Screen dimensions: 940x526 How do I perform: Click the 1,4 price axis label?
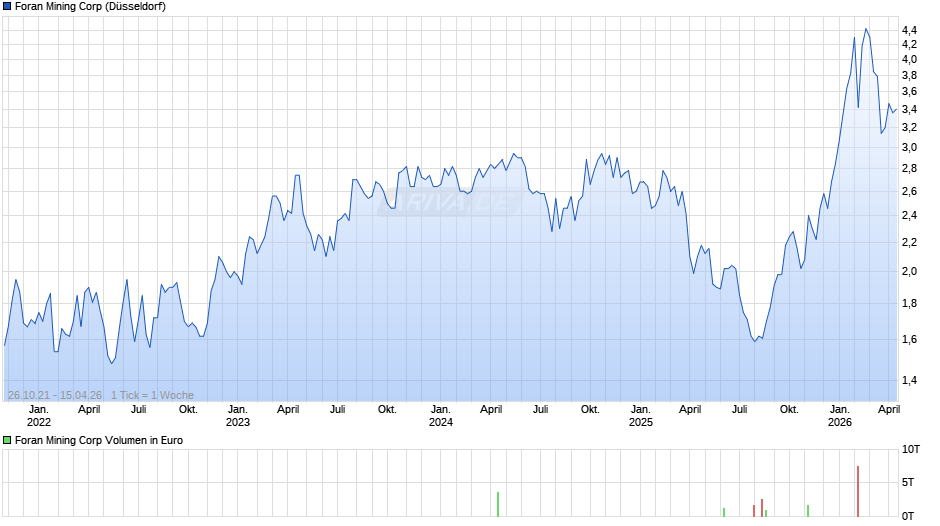click(909, 380)
